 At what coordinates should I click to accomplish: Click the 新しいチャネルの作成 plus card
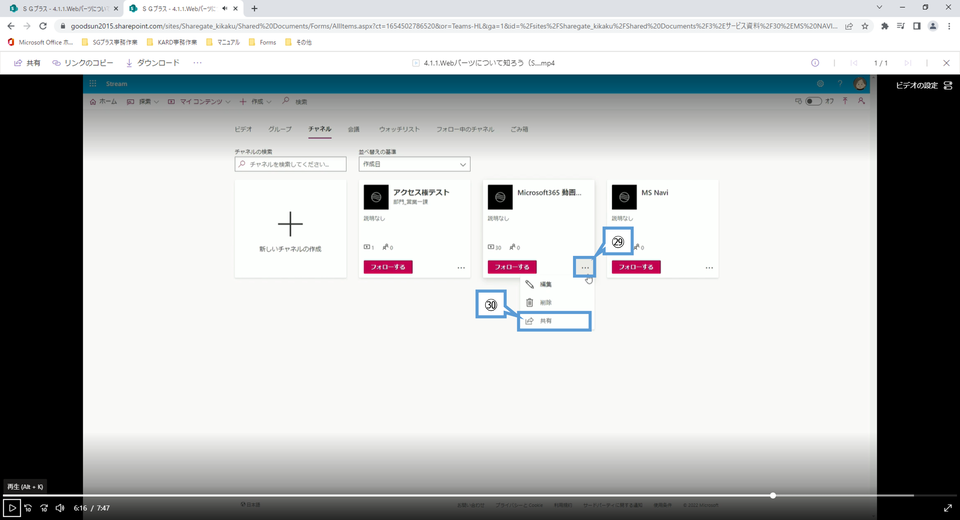290,229
